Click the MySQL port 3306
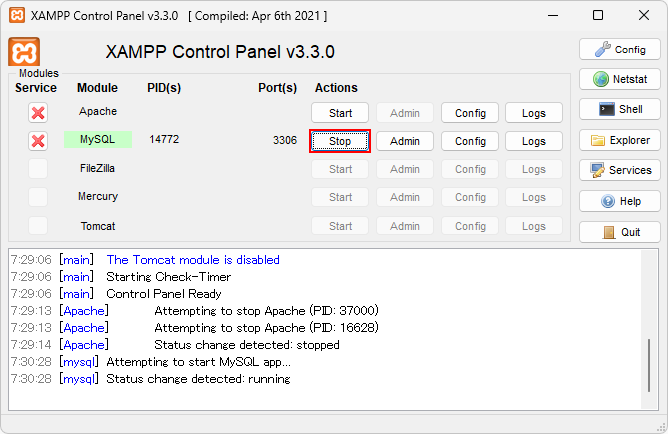Screen dimensions: 668x434 point(285,140)
